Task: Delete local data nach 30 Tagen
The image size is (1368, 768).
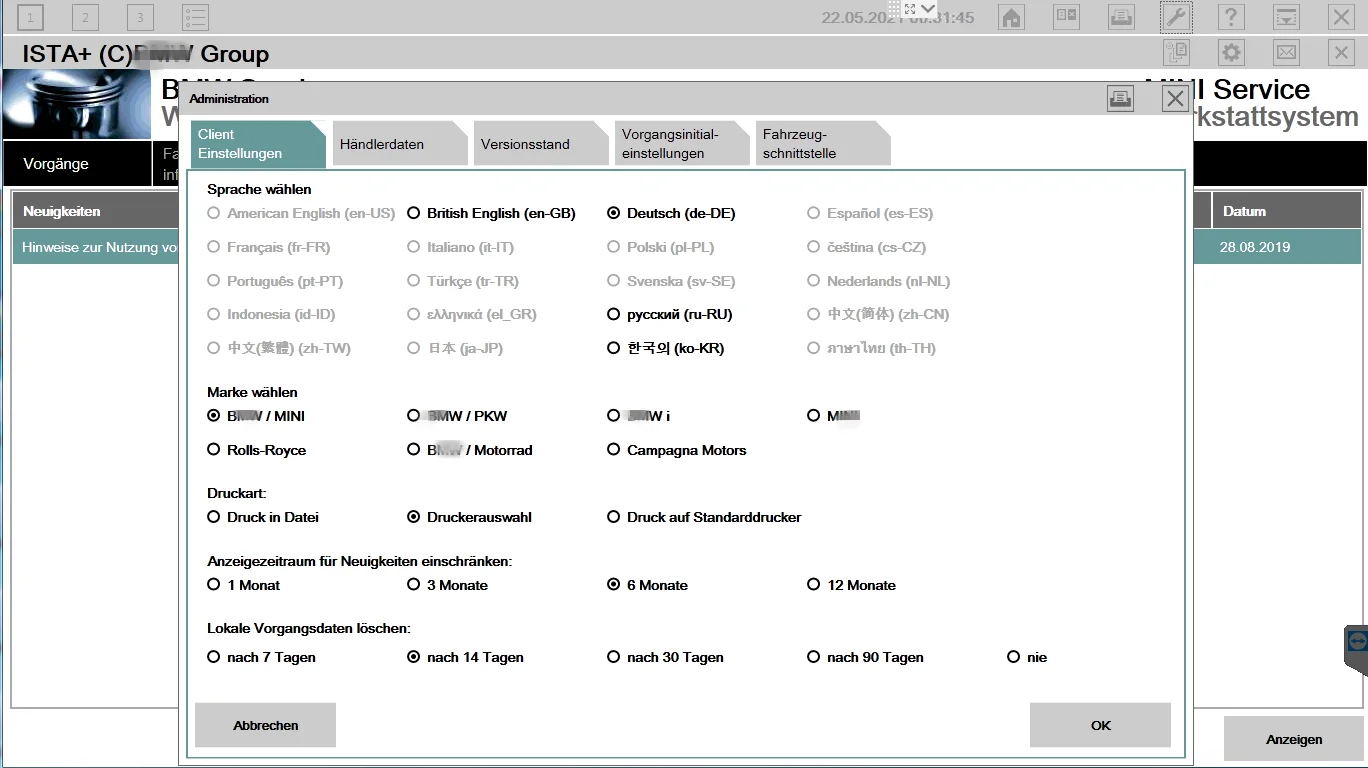Action: 665,657
